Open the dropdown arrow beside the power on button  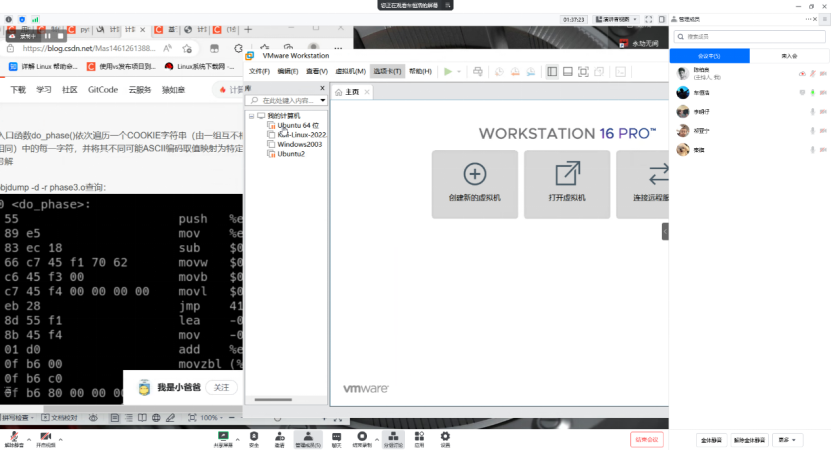(x=459, y=71)
